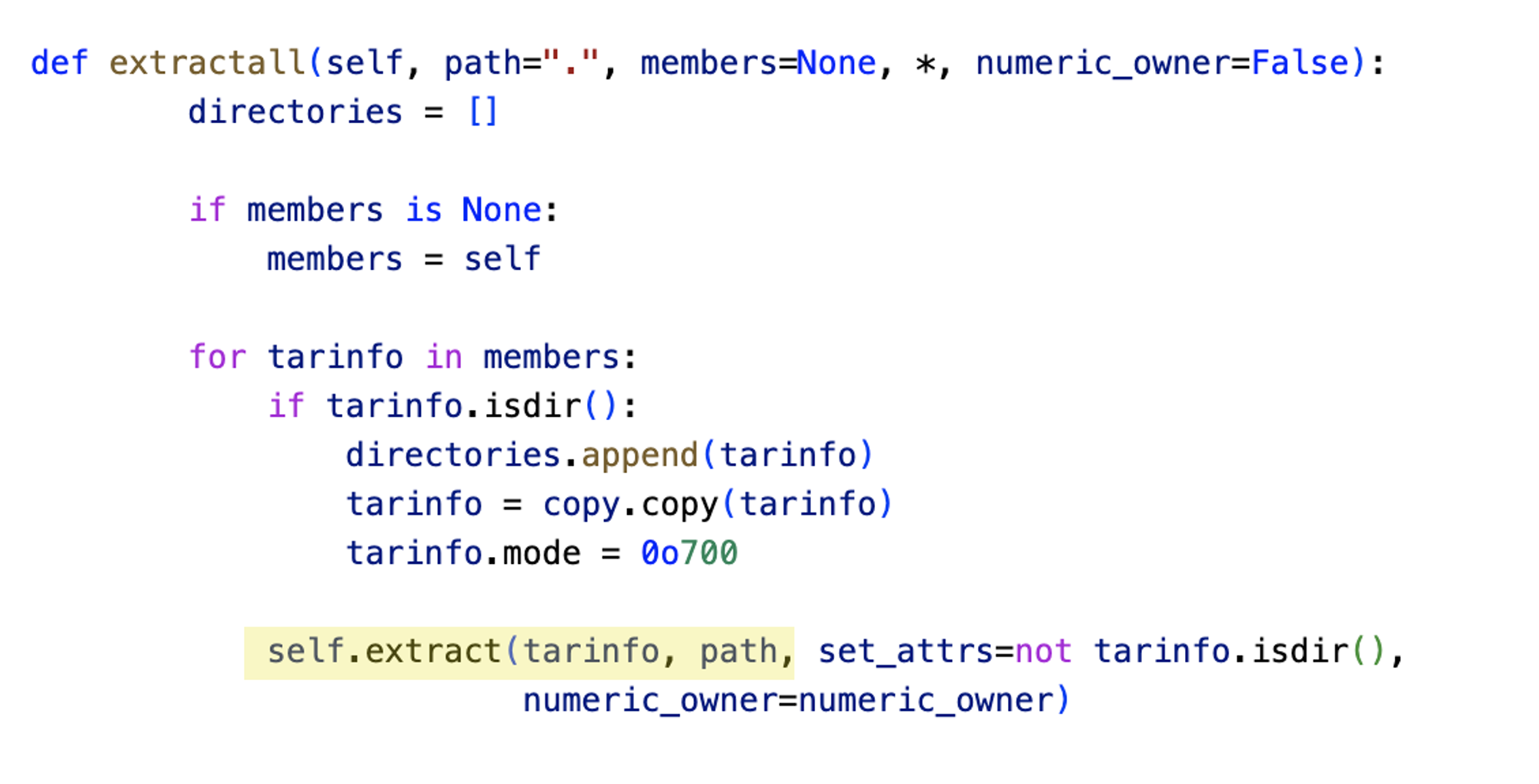
Task: Click the highlighted self.extract call
Action: tap(519, 652)
